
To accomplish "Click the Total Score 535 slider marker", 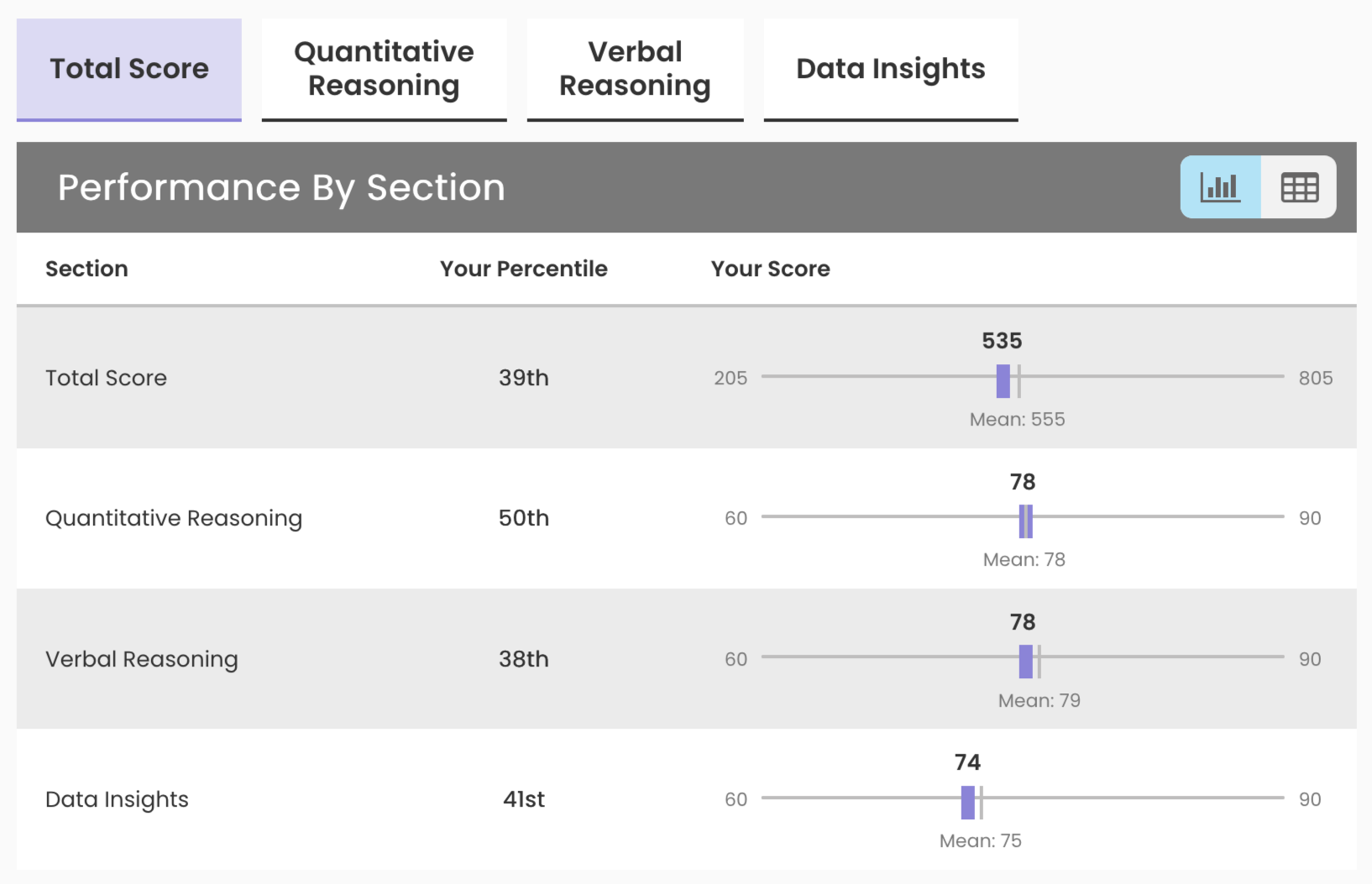I will [1003, 381].
